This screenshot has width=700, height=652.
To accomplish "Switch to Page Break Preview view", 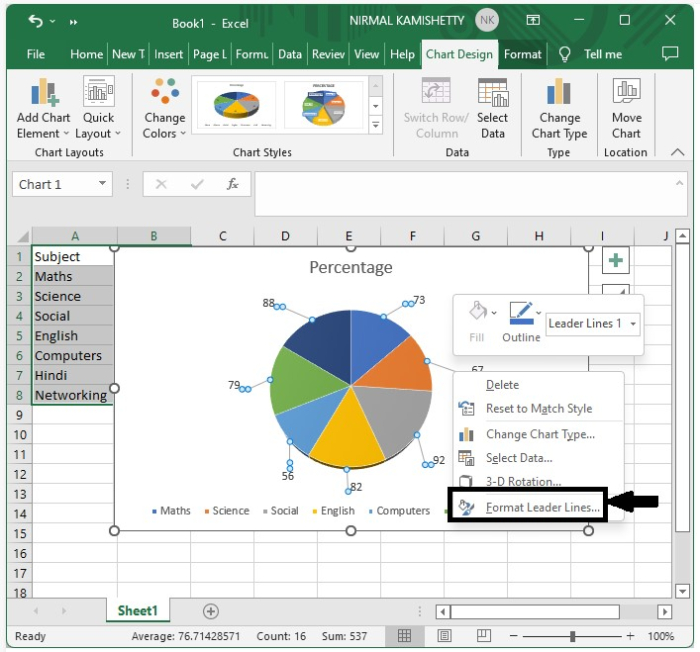I will click(483, 635).
